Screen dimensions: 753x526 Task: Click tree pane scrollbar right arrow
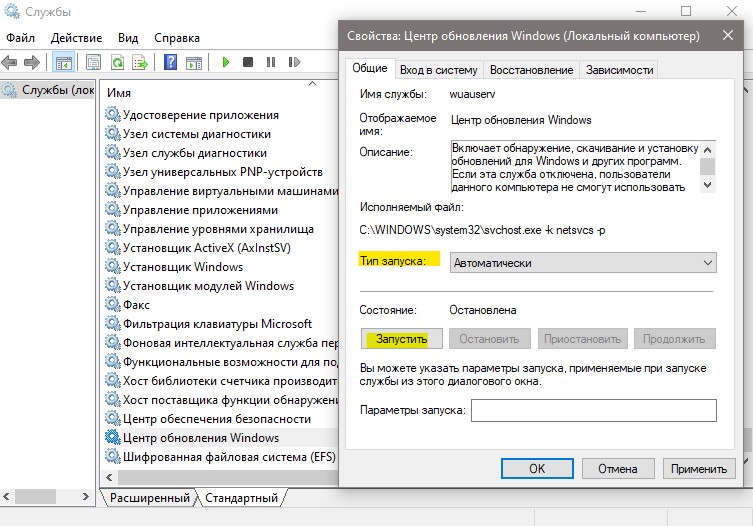point(85,496)
